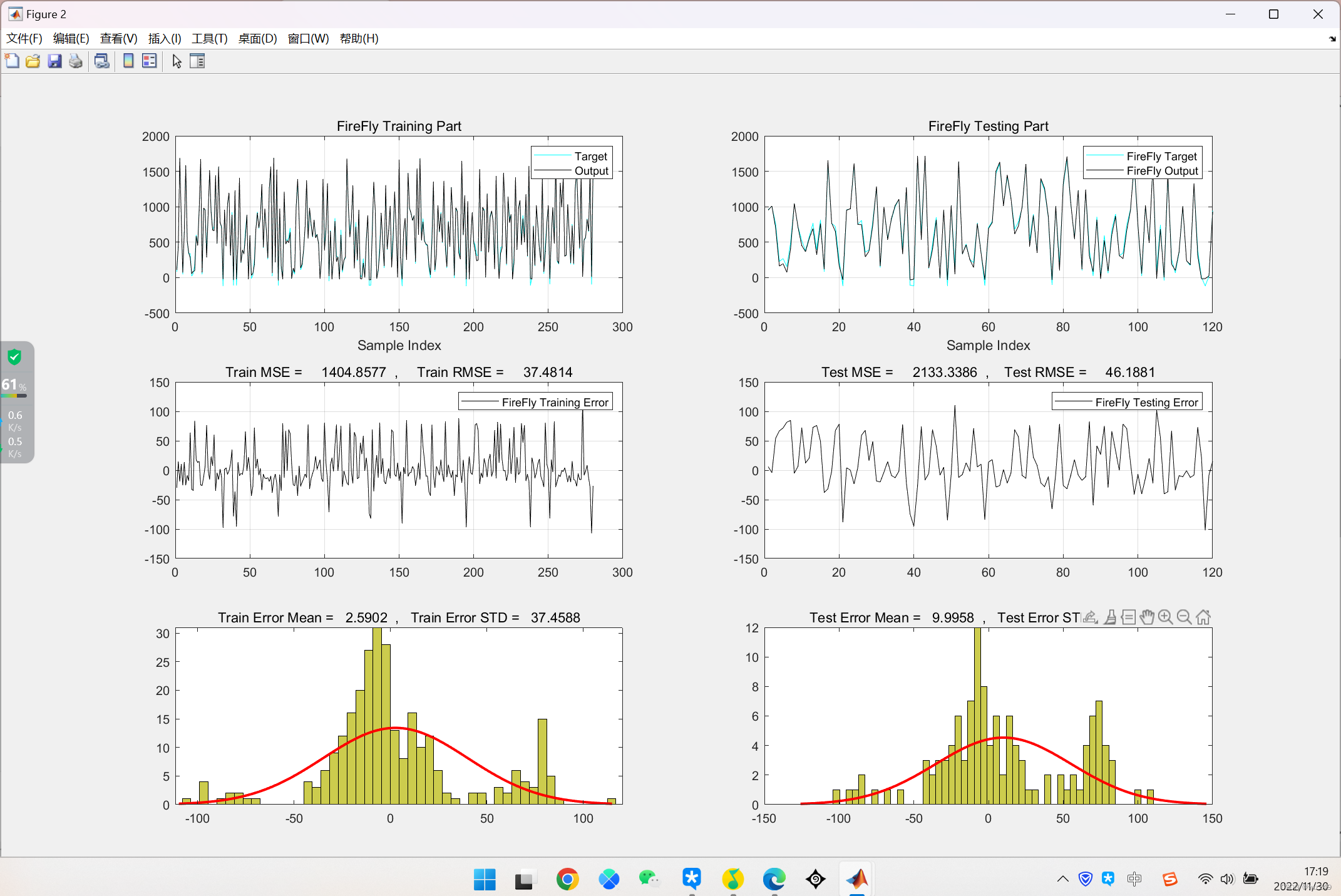Toggle the Edit Plot arrow tool
The image size is (1341, 896).
[177, 61]
